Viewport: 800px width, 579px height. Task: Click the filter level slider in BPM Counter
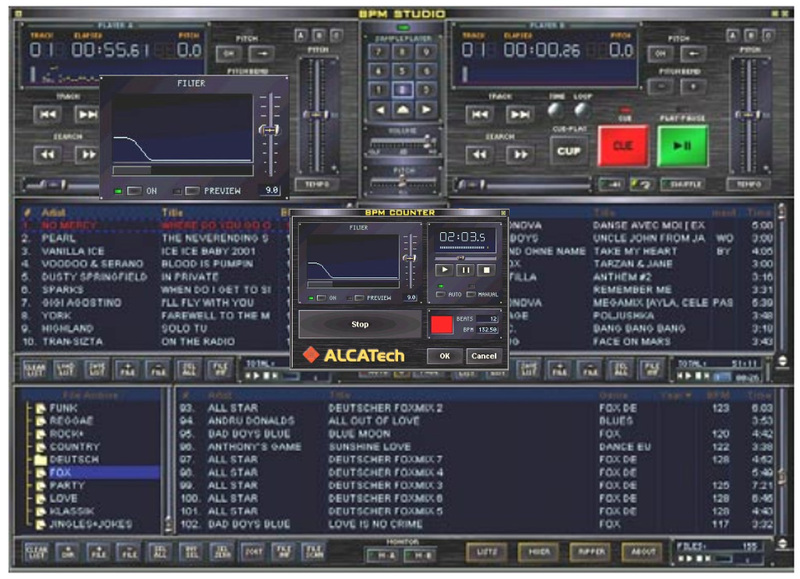coord(409,259)
